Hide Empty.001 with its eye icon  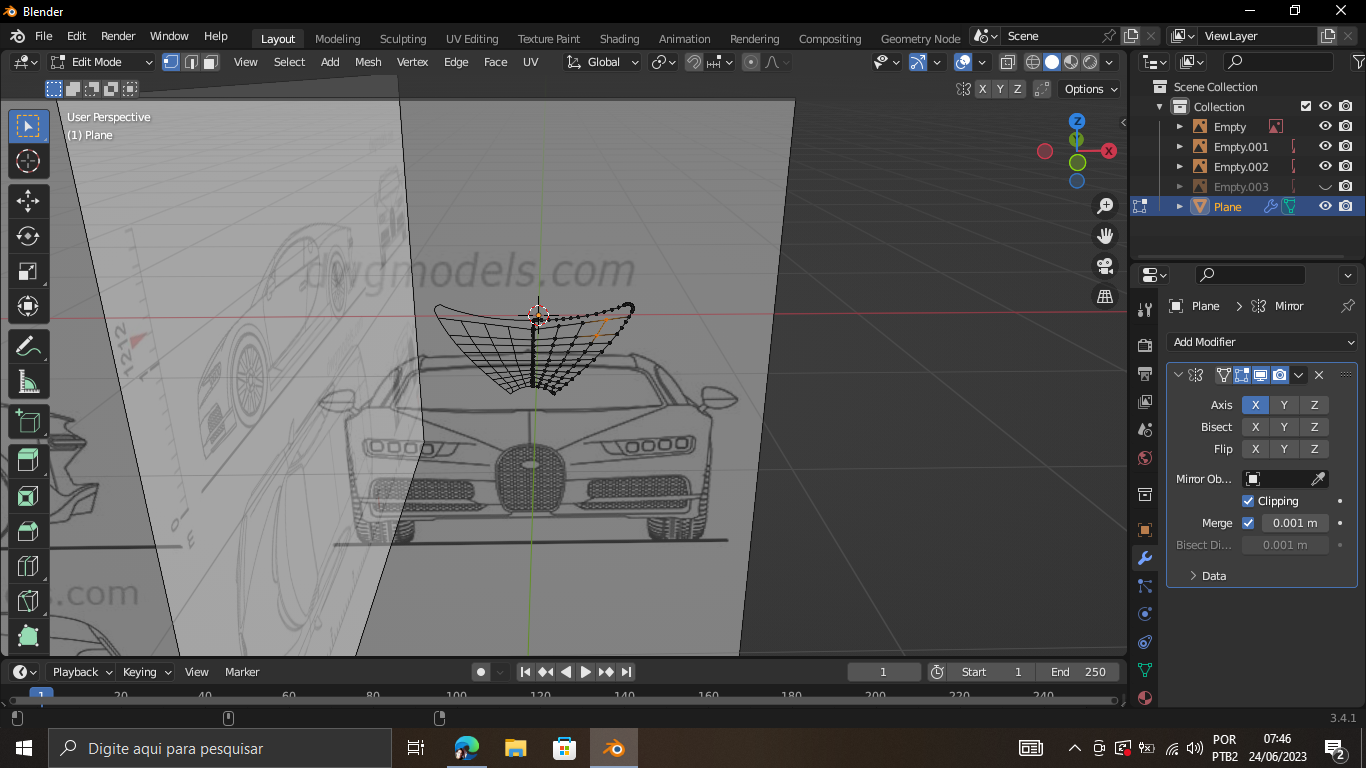[x=1325, y=147]
